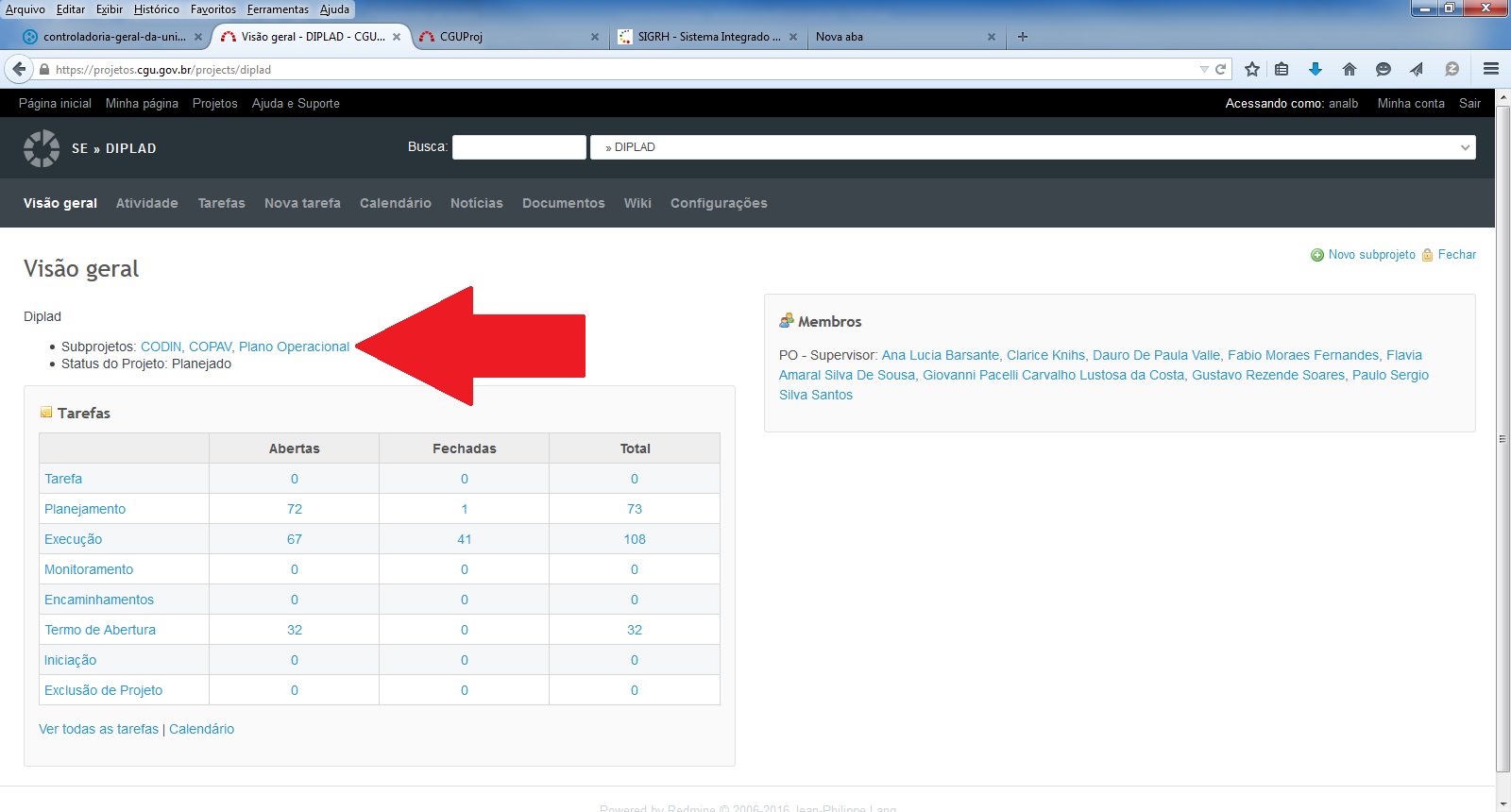Reload the page using the refresh icon
The height and width of the screenshot is (812, 1511).
click(1220, 69)
